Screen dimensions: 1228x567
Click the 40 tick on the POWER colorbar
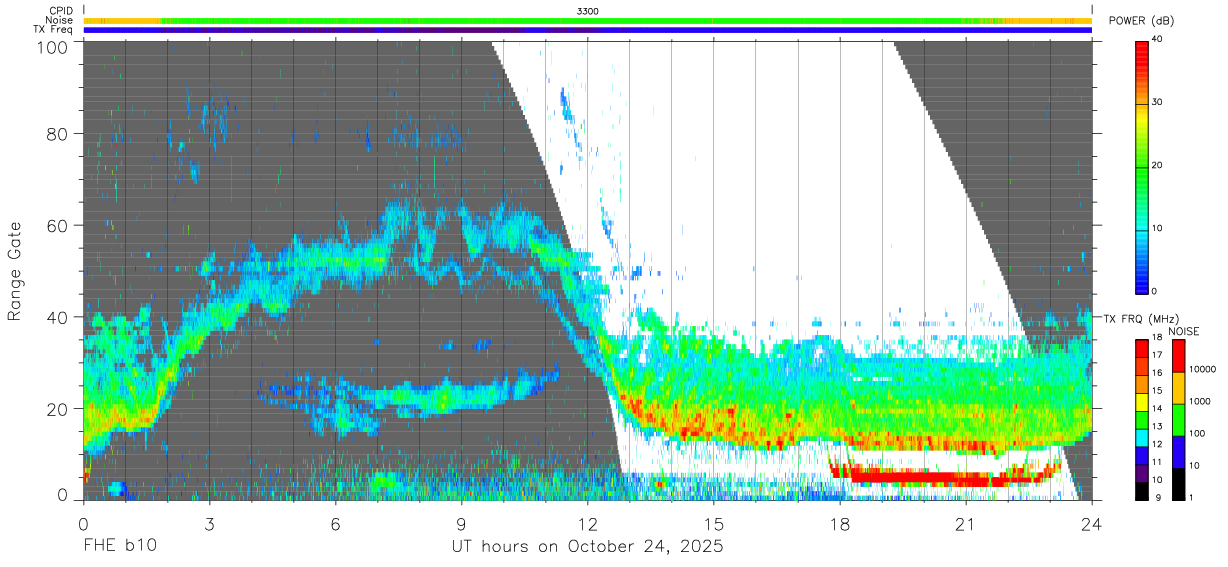[1157, 40]
